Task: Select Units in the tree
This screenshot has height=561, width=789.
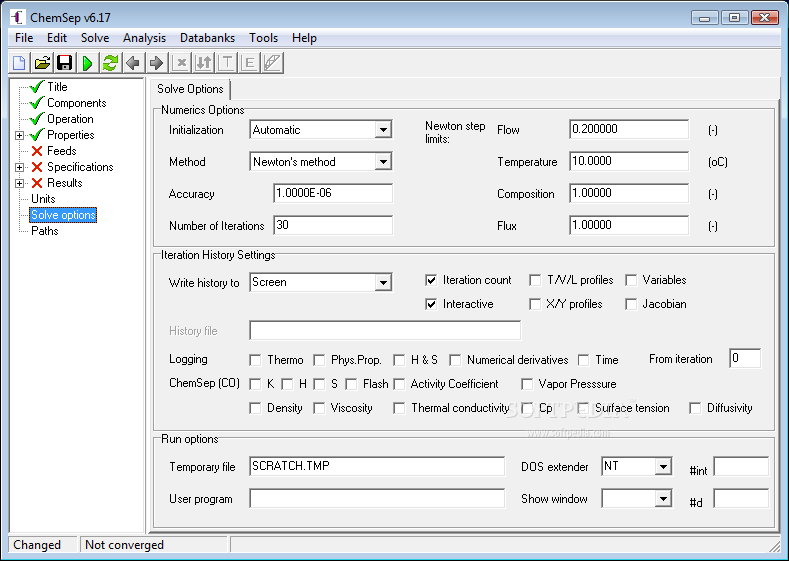Action: coord(43,199)
